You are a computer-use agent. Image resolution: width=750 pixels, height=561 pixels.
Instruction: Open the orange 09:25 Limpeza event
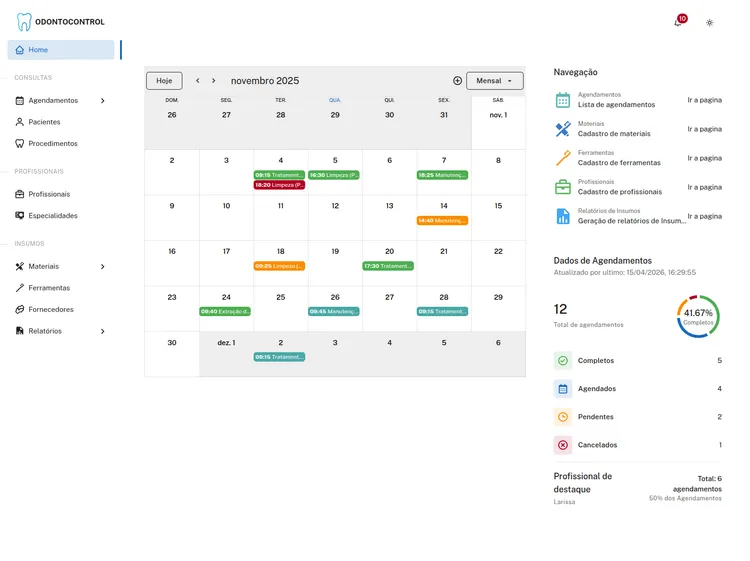[279, 266]
